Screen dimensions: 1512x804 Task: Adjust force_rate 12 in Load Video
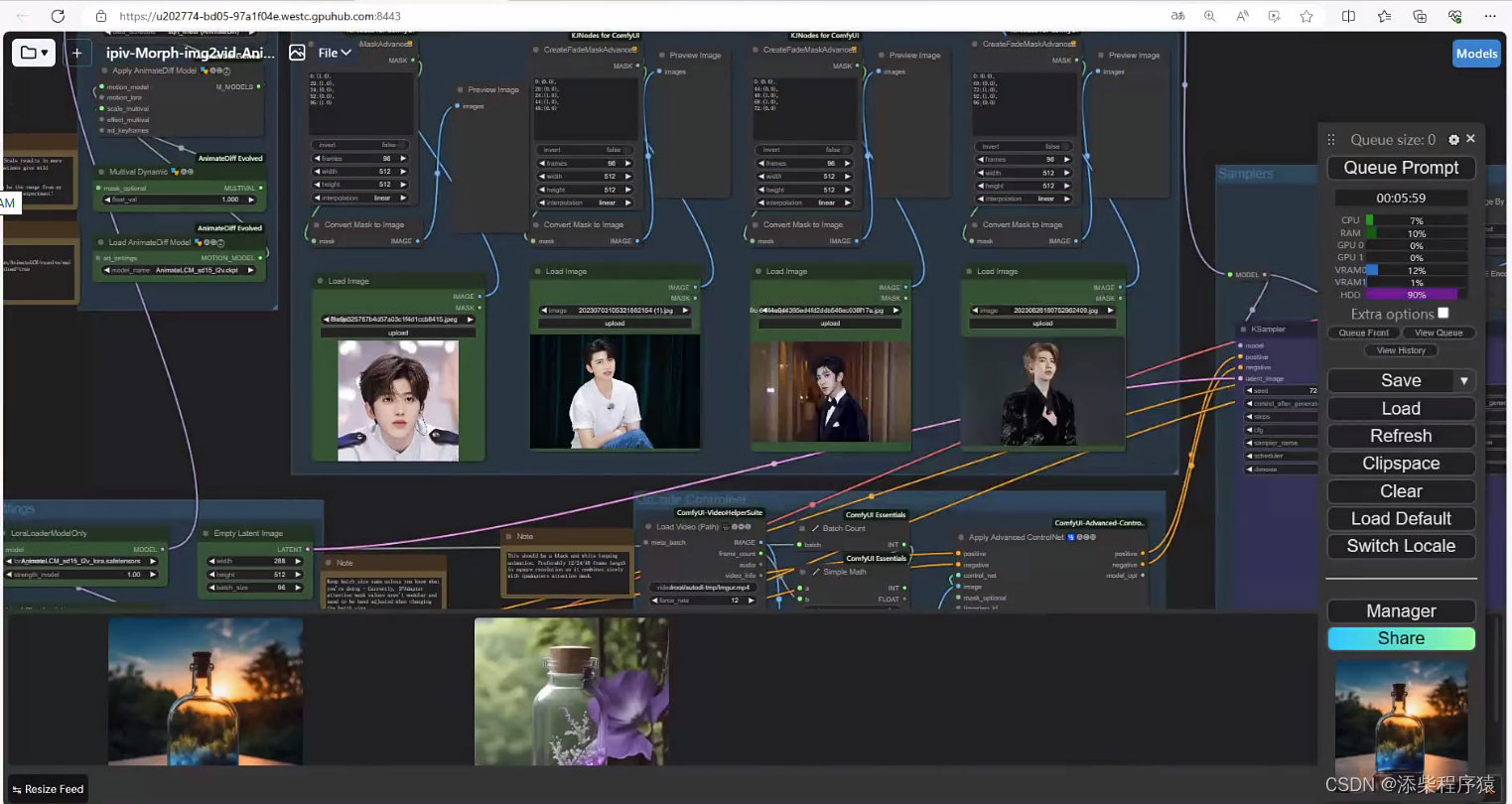click(704, 601)
